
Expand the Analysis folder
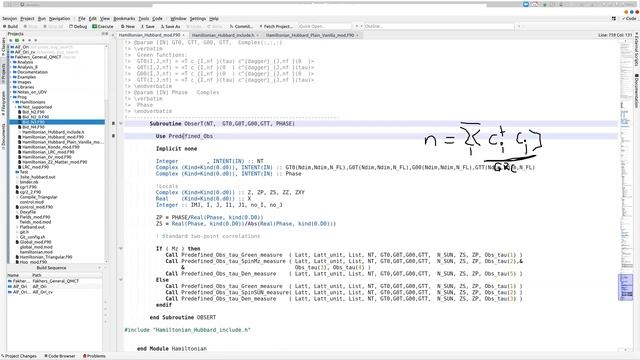click(x=11, y=62)
